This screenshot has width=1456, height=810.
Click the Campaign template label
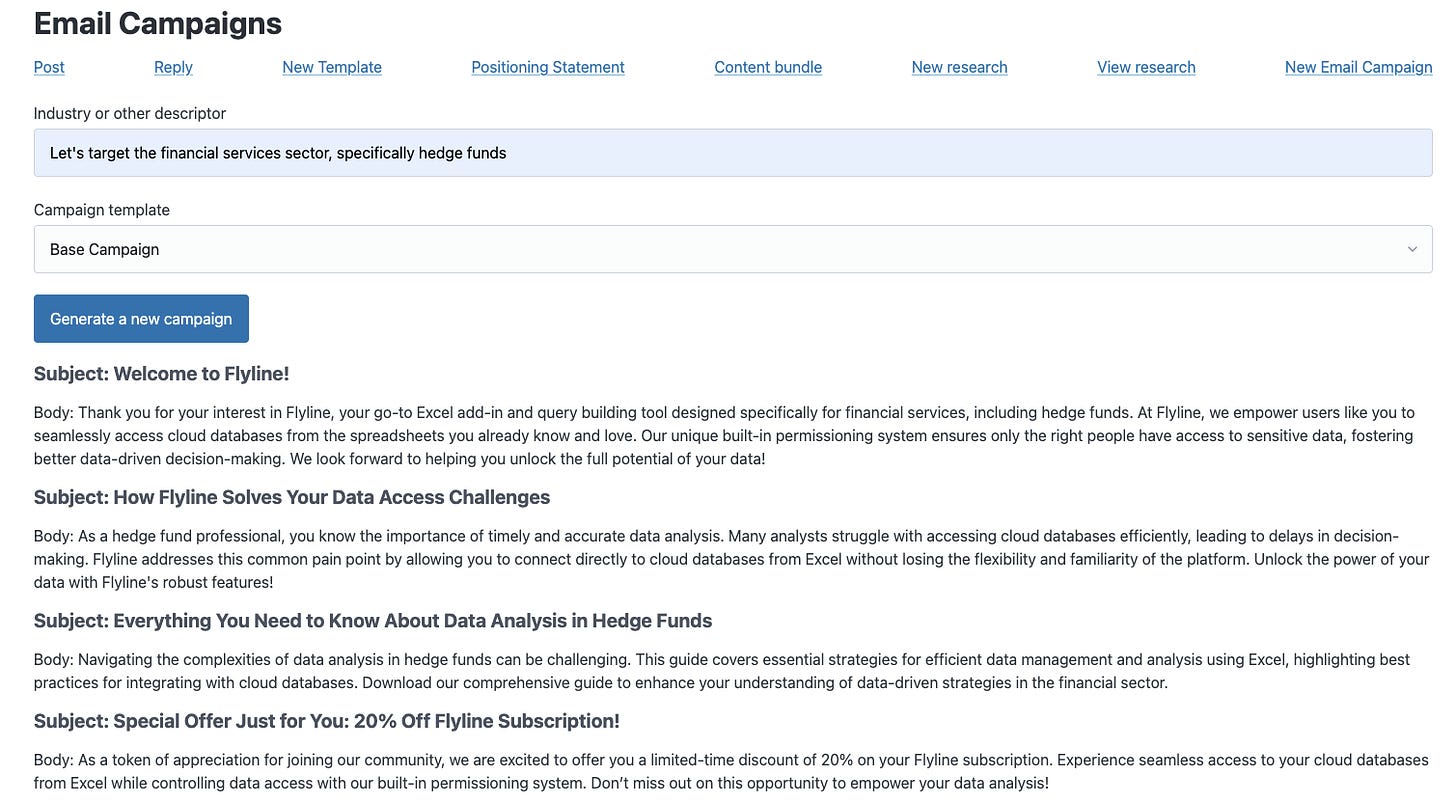(x=102, y=210)
